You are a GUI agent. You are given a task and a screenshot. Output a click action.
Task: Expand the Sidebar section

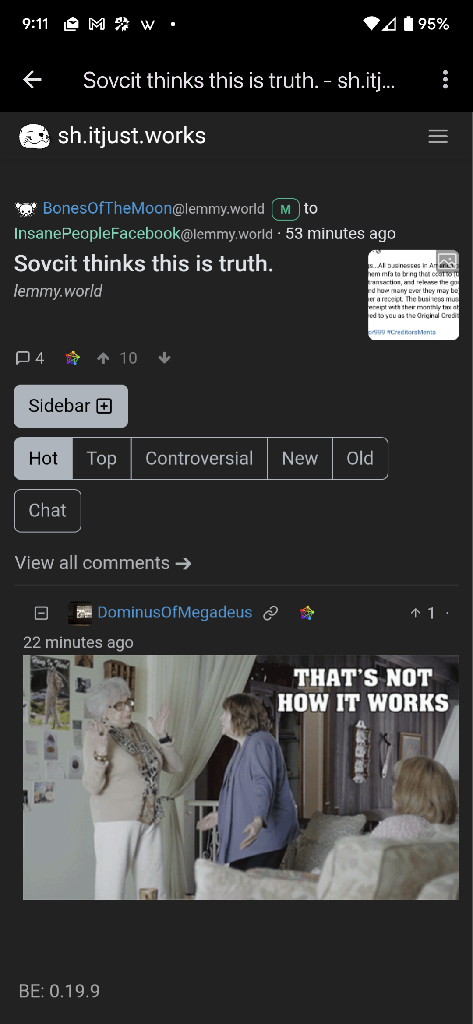[71, 406]
